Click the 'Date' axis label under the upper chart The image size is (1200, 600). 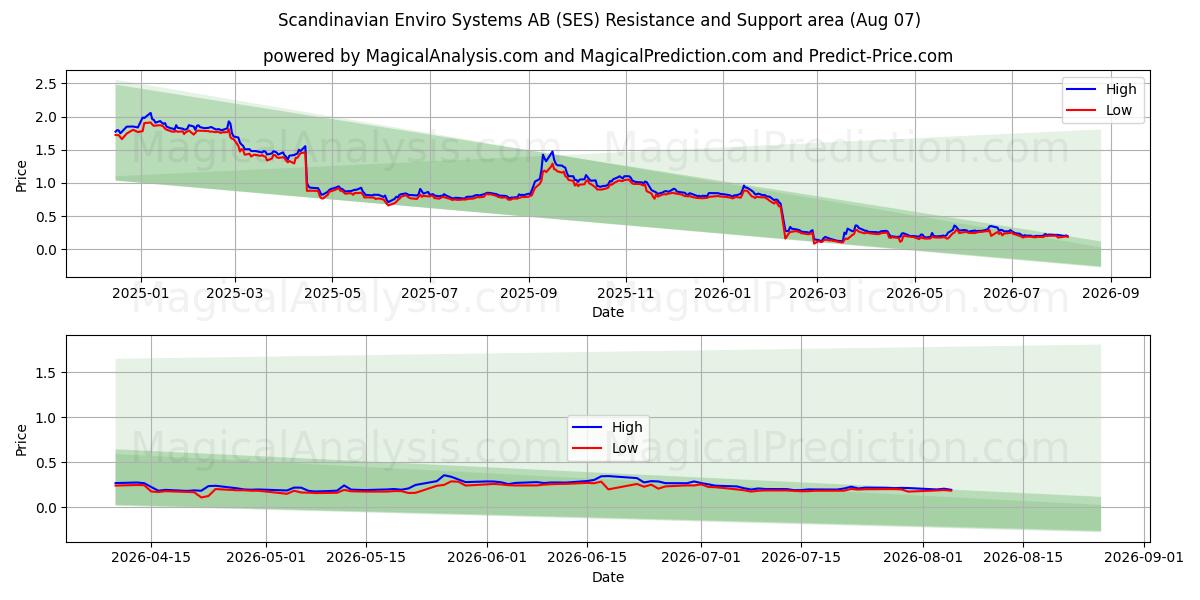pos(608,312)
